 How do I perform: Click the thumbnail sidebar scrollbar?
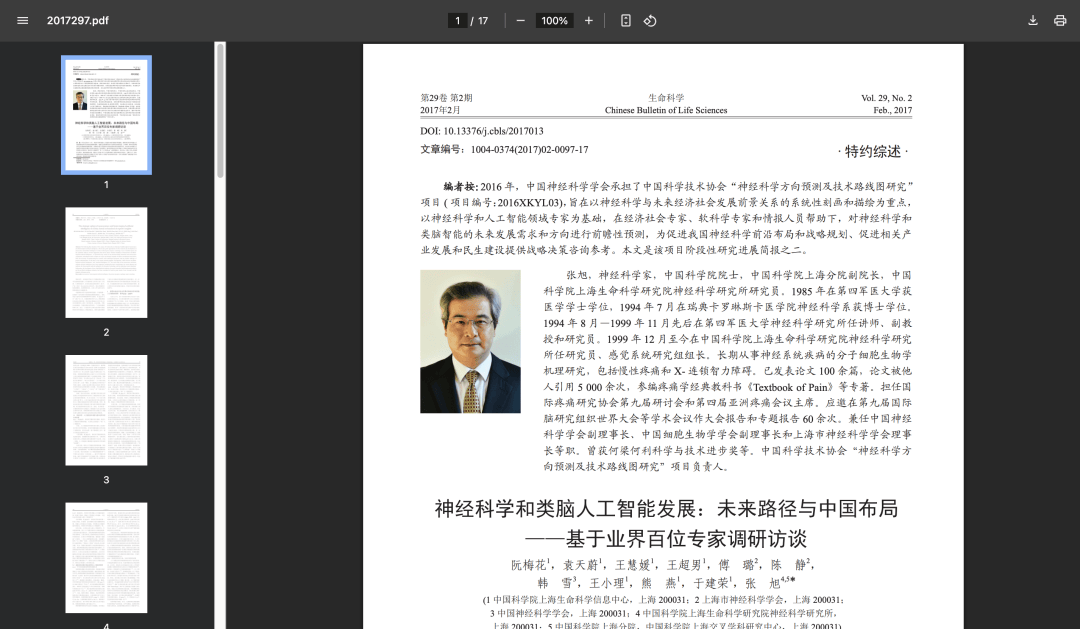pos(220,110)
